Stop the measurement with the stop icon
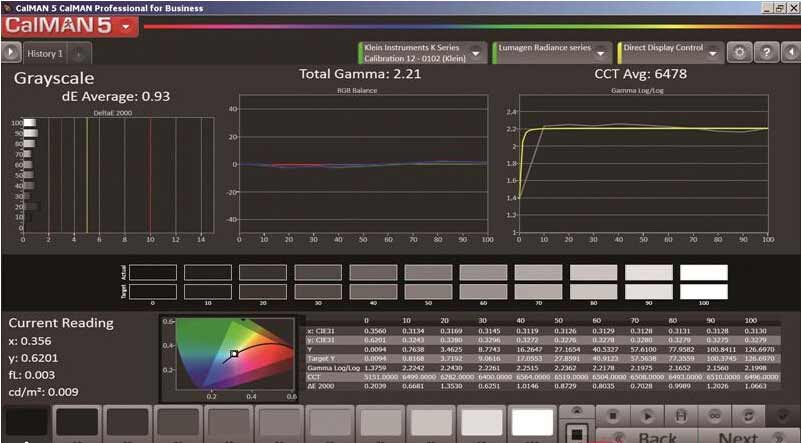 coord(615,414)
